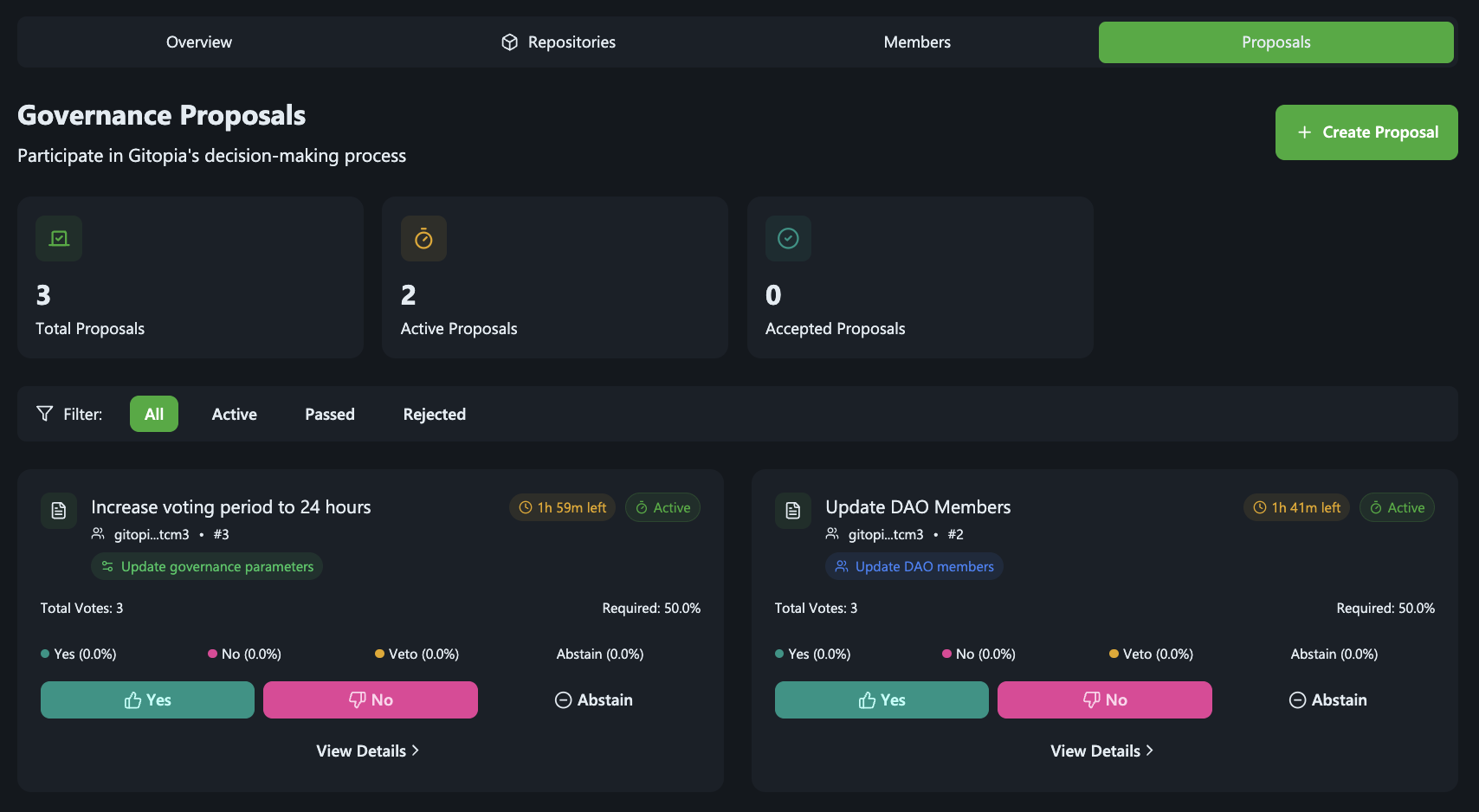Click the Accepted Proposals checkmark icon
This screenshot has width=1479, height=812.
788,239
